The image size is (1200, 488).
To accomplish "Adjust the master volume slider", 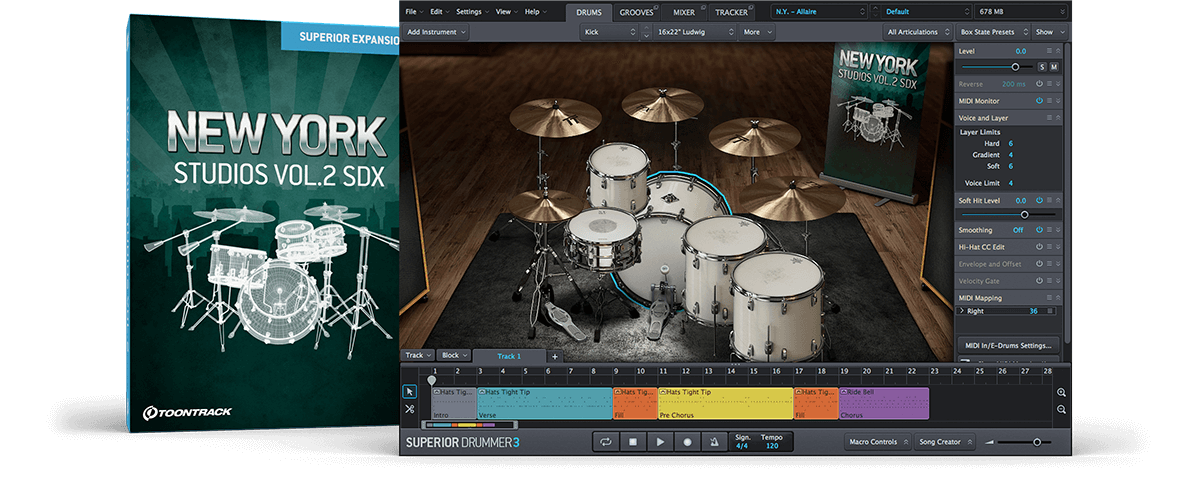I will click(x=1025, y=442).
